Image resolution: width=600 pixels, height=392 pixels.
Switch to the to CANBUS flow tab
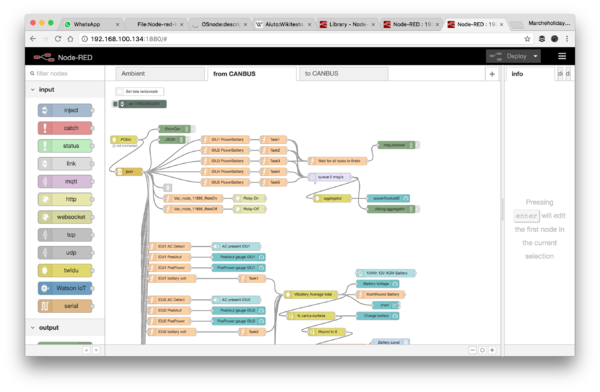click(343, 74)
